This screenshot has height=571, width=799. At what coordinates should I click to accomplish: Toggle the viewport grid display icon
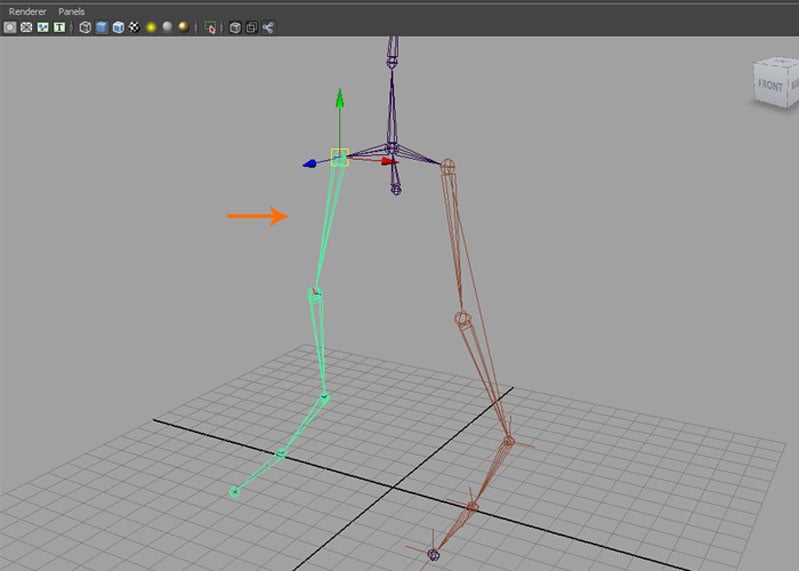10,27
